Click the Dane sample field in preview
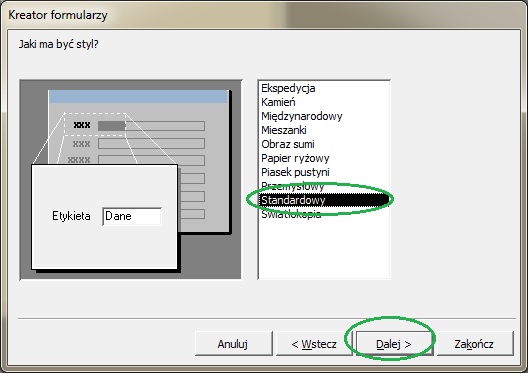The width and height of the screenshot is (528, 373). (x=132, y=216)
